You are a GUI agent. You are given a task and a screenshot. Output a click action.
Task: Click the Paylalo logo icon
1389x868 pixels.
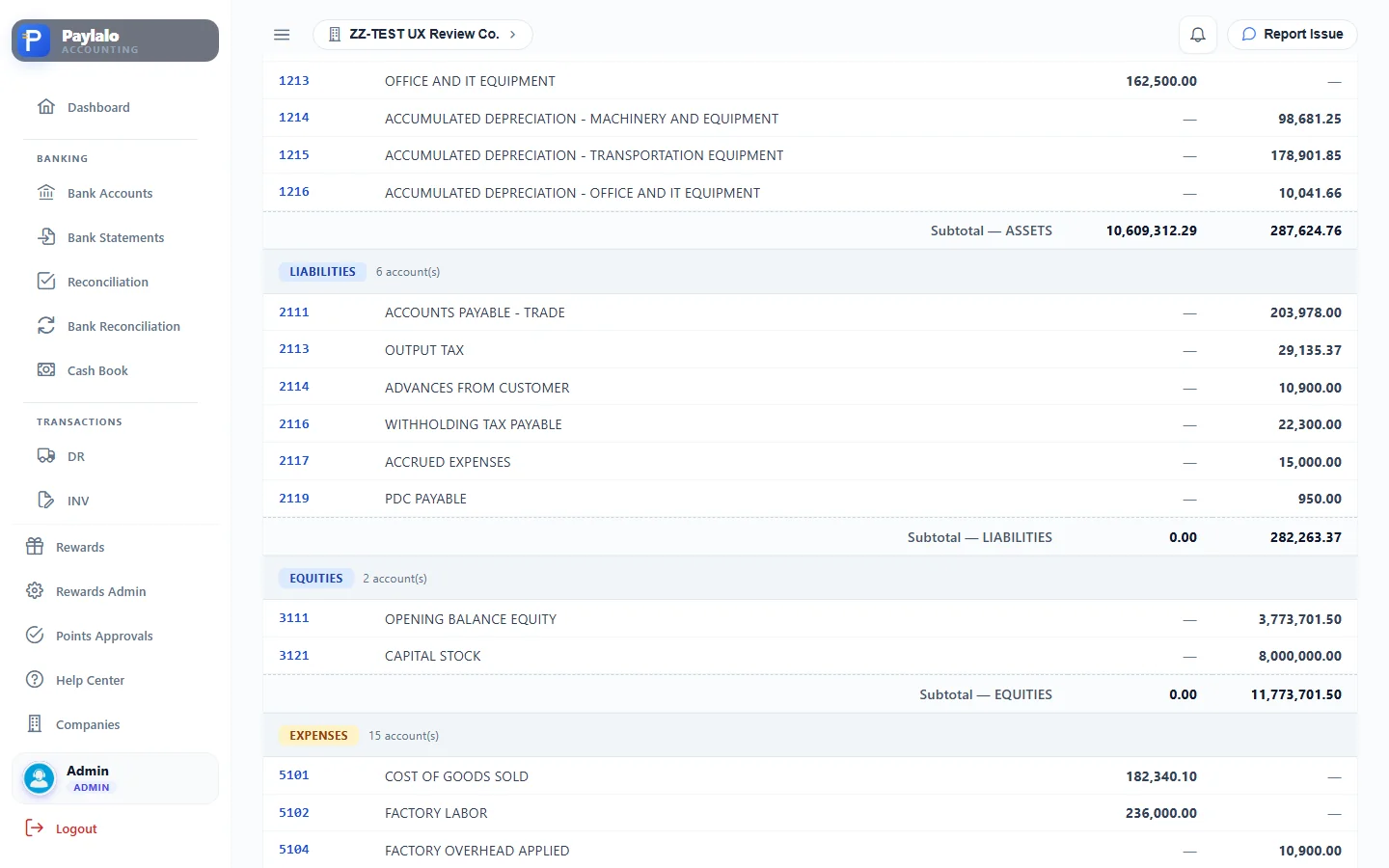click(33, 41)
